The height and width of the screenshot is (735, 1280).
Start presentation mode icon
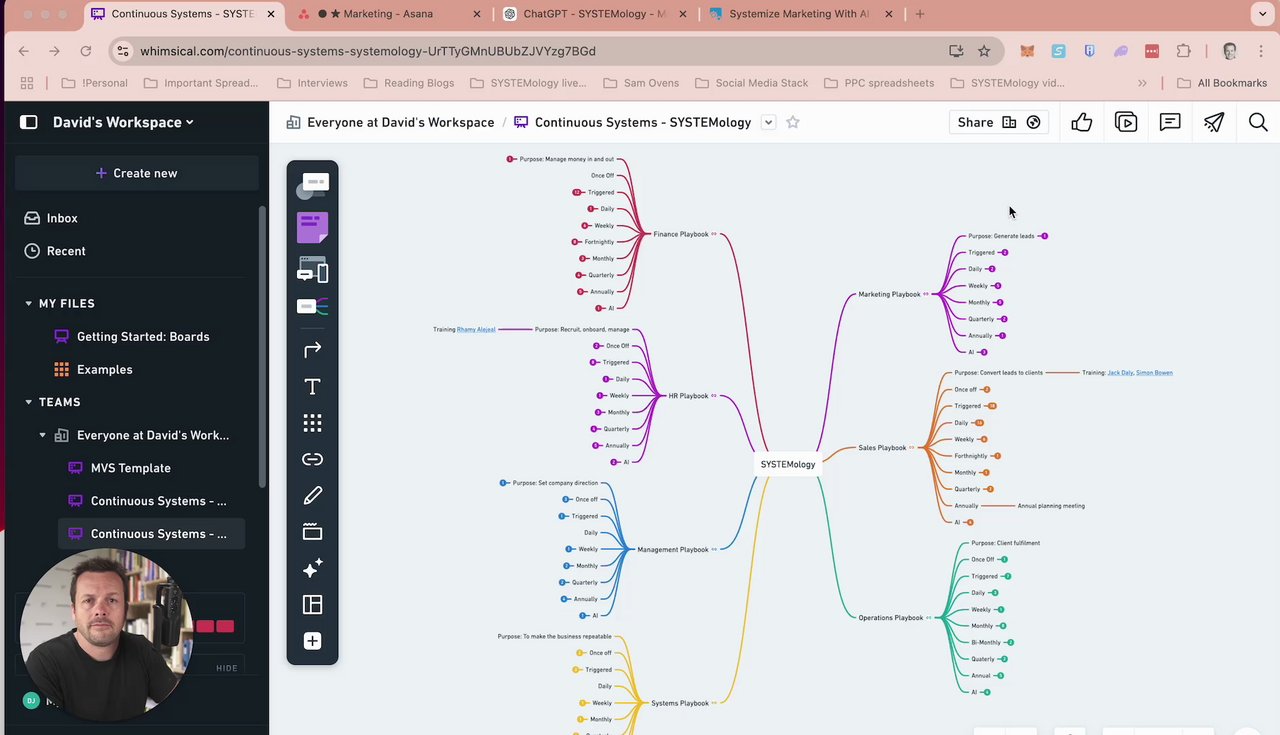(x=1126, y=122)
